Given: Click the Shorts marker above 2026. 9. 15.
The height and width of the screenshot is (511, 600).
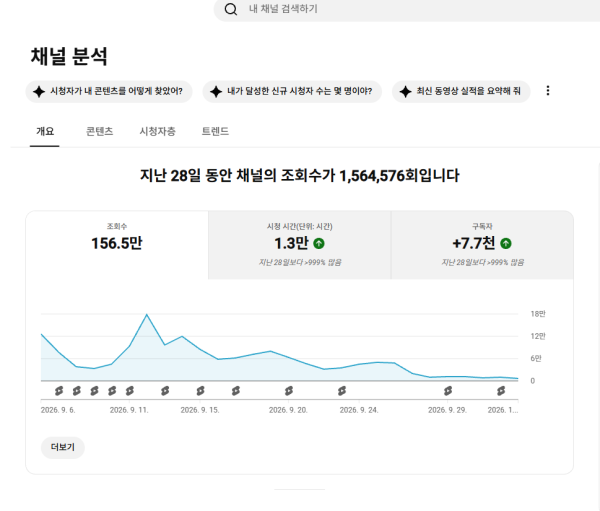Looking at the screenshot, I should pos(201,391).
